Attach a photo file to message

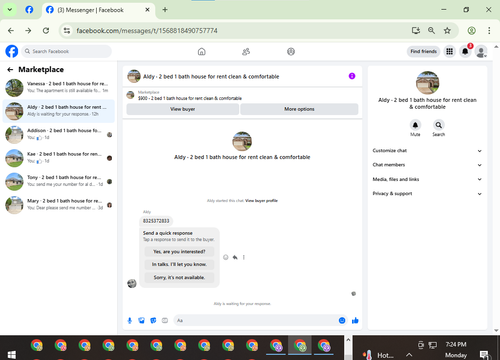[x=142, y=320]
